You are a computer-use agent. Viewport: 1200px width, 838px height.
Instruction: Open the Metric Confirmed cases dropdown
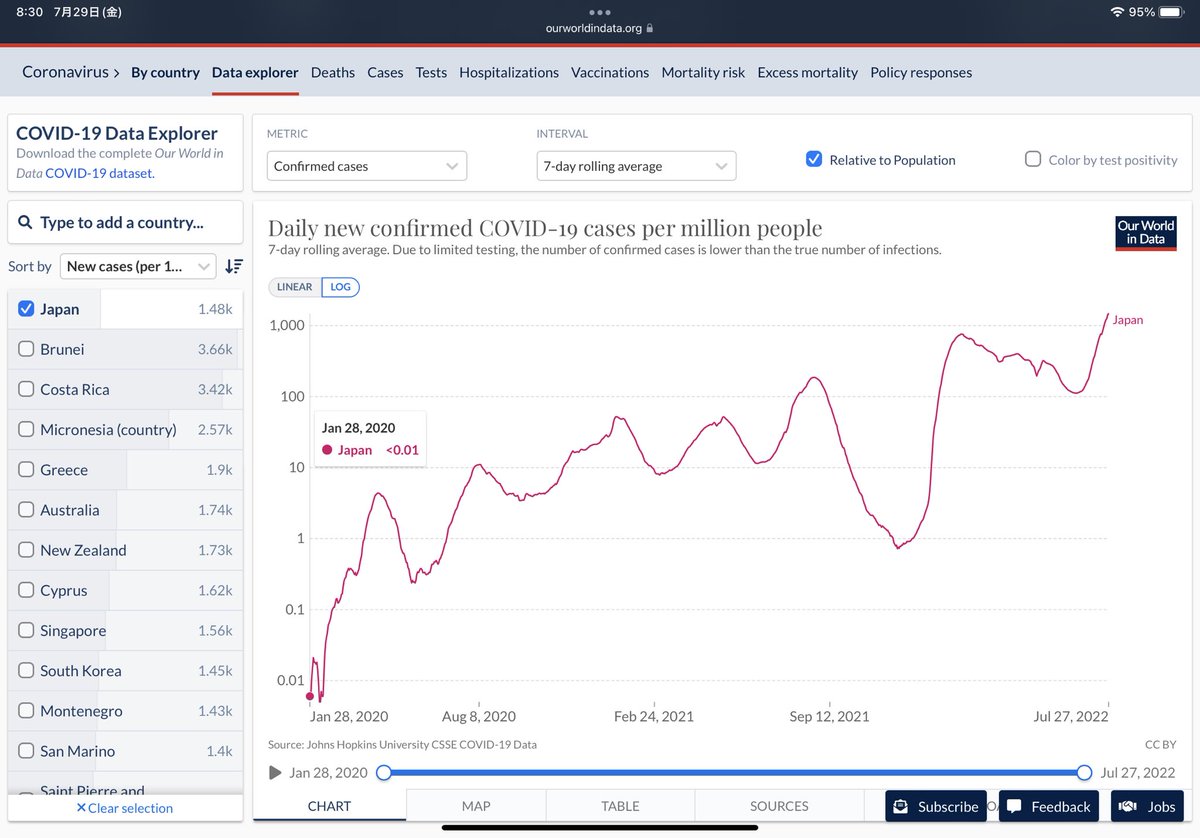[x=367, y=166]
